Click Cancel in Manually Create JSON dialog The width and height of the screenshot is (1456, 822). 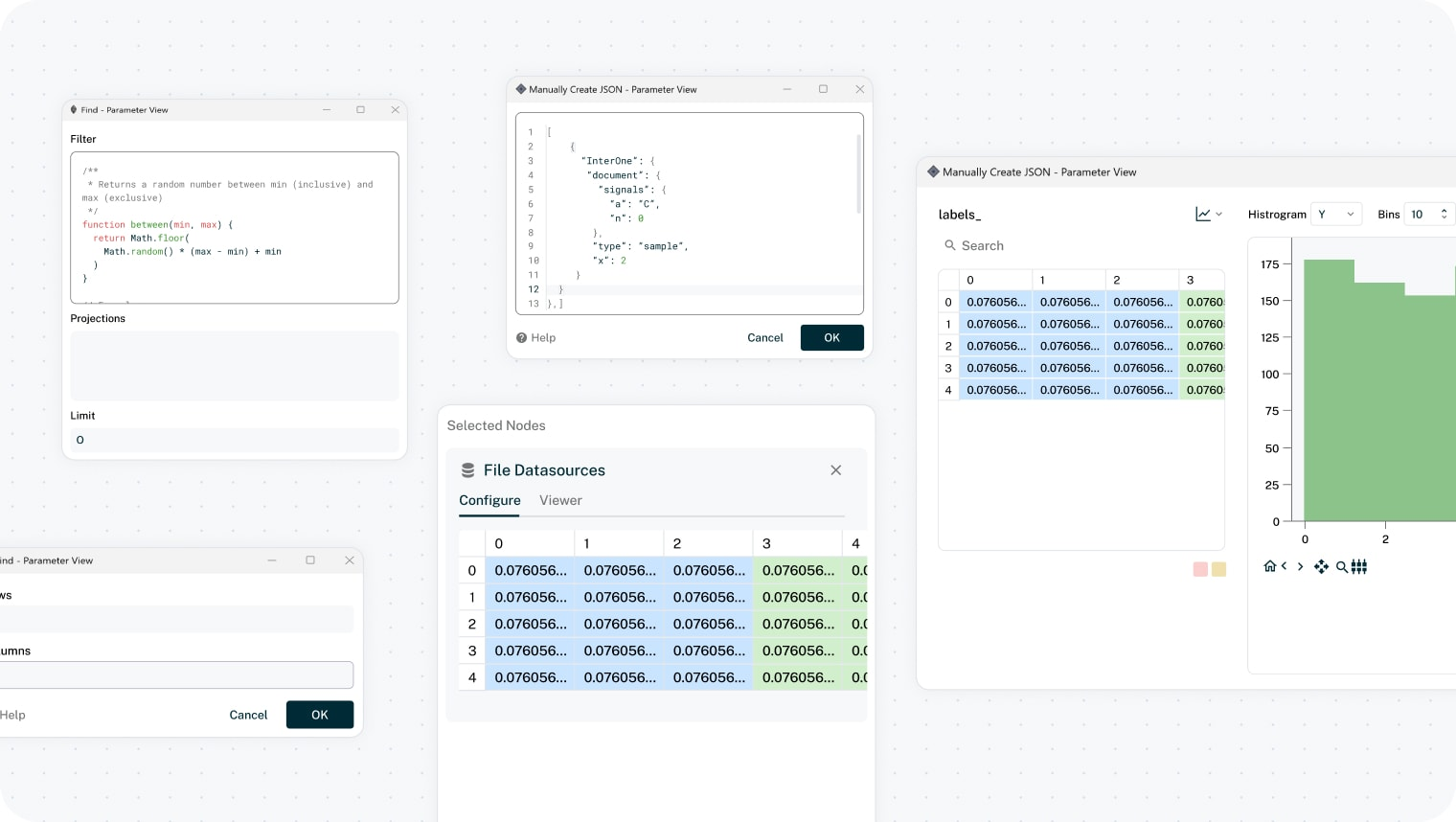[765, 337]
